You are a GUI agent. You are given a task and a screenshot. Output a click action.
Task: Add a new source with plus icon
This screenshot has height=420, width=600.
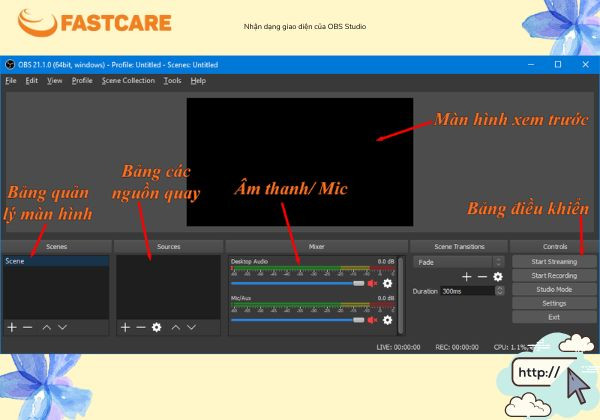tap(125, 327)
